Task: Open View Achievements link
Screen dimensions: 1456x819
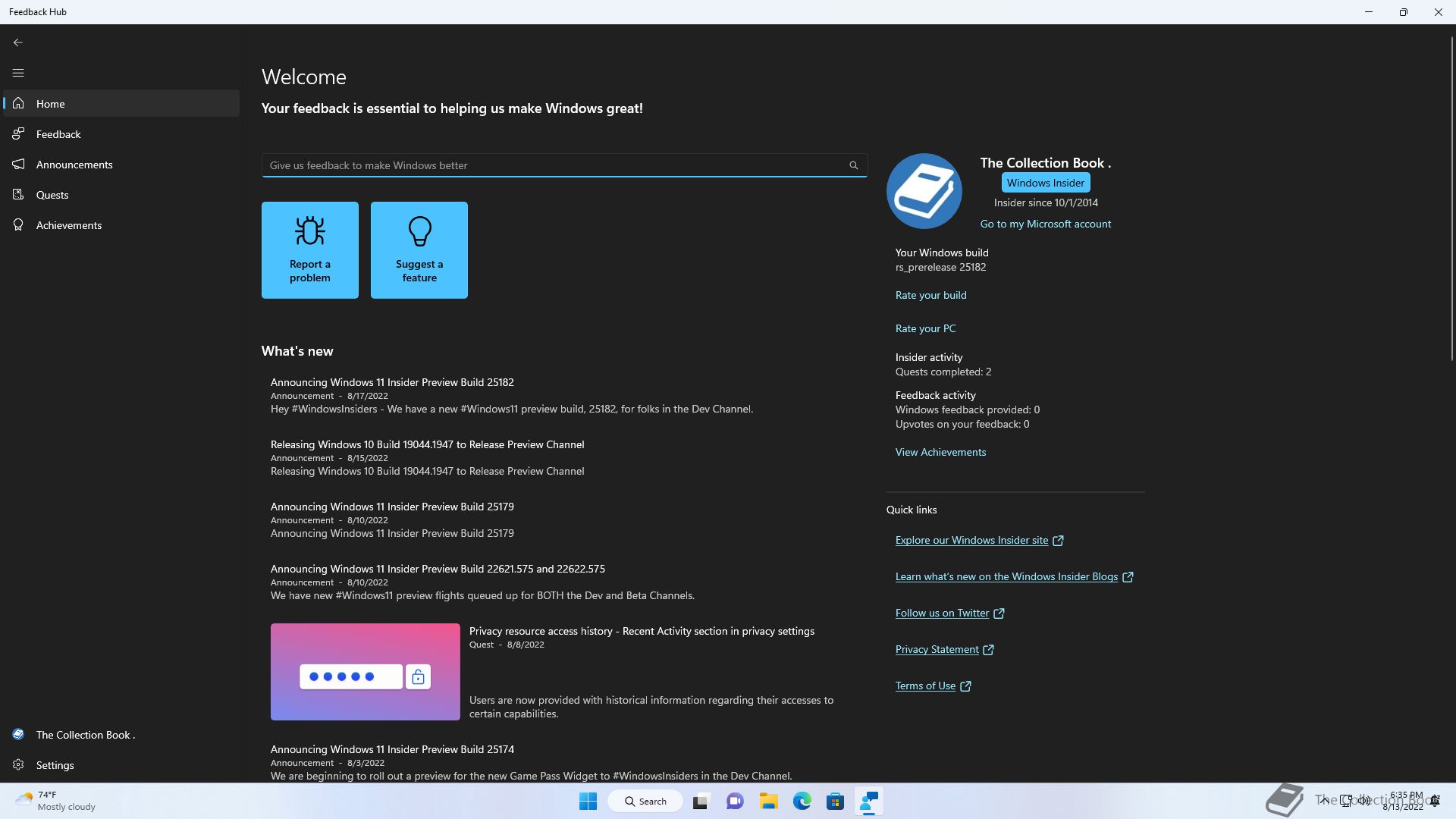Action: (940, 452)
